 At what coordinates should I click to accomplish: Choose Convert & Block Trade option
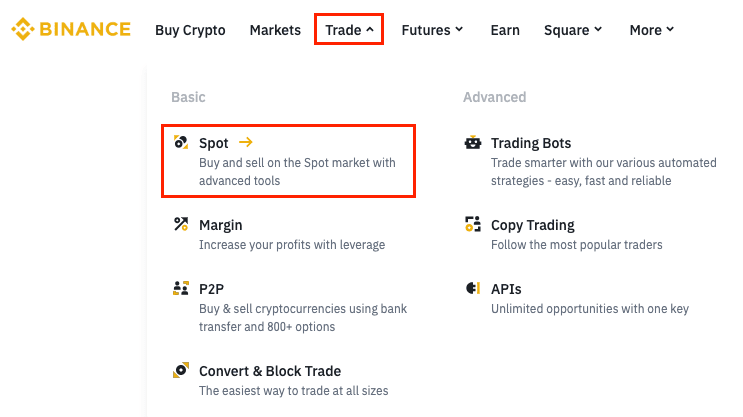tap(270, 371)
